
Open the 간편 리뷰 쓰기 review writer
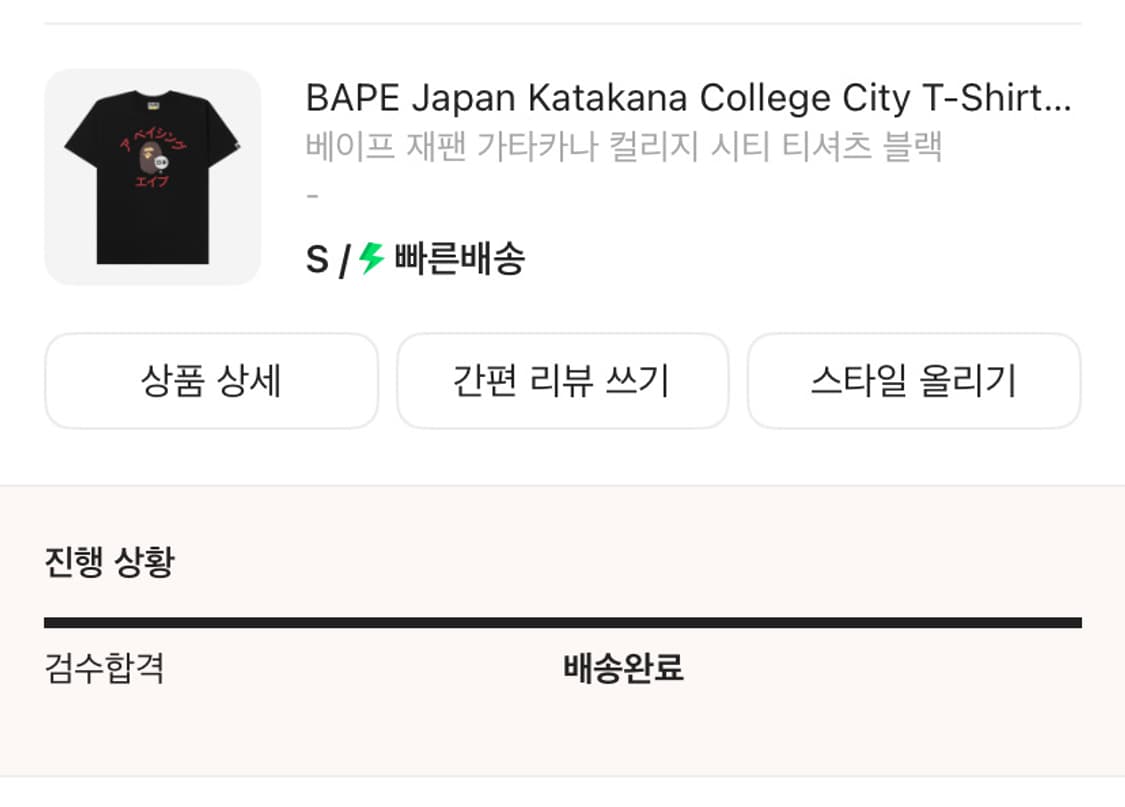point(562,381)
